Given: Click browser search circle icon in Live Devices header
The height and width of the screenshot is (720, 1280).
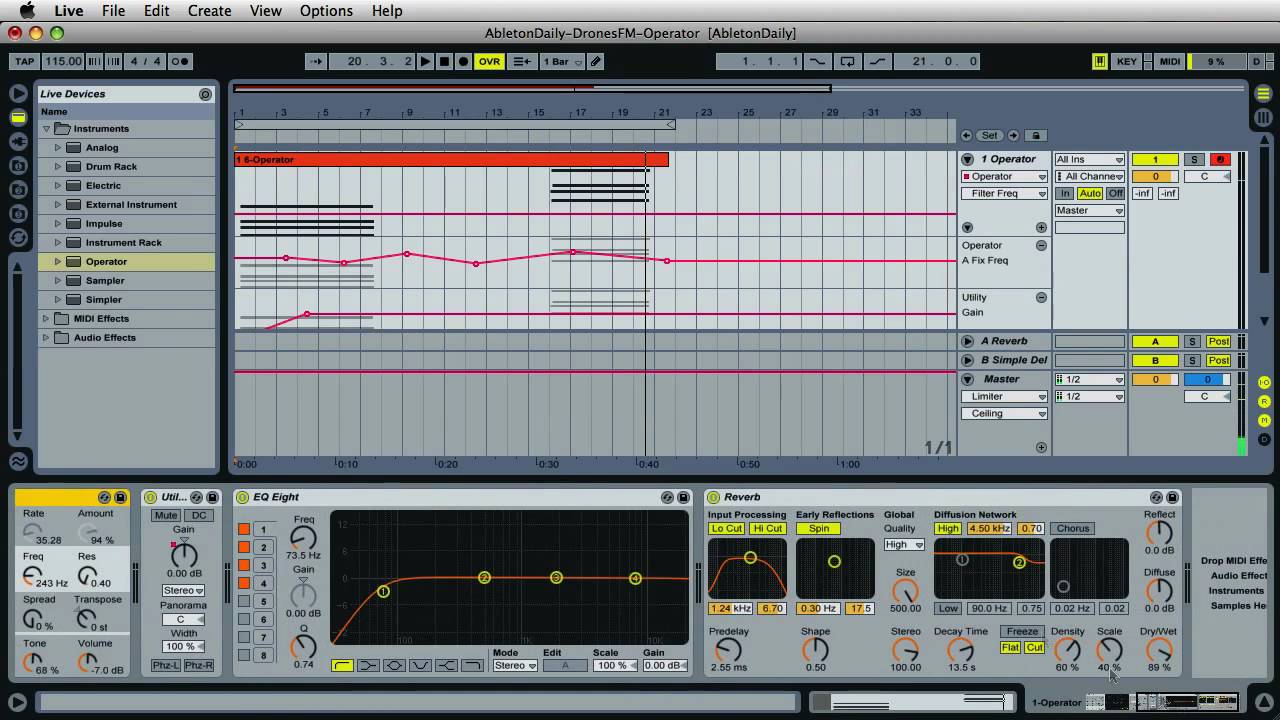Looking at the screenshot, I should [205, 94].
